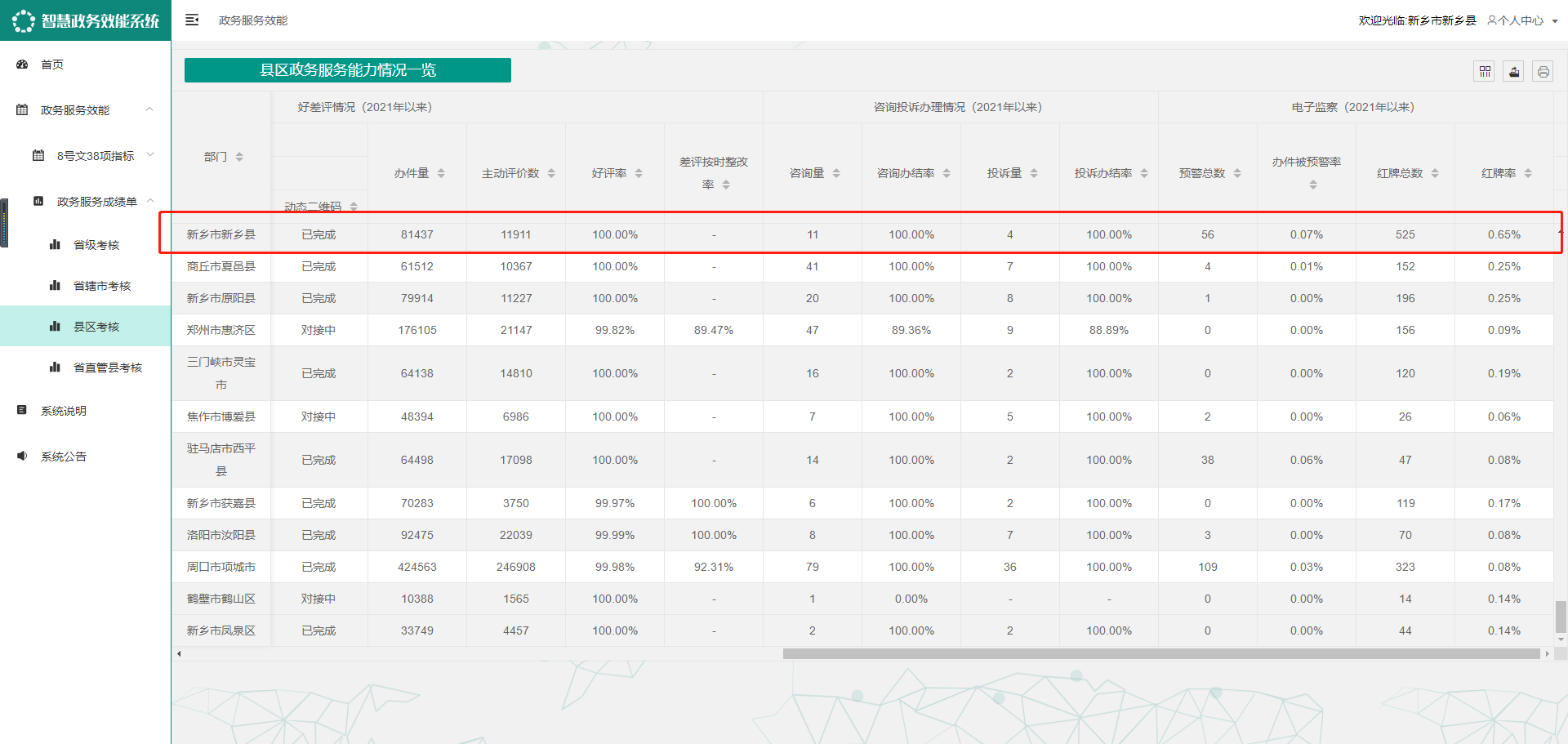Screen dimensions: 1568x744
Task: Expand the 8号文38项指标 submenu
Action: coord(149,155)
